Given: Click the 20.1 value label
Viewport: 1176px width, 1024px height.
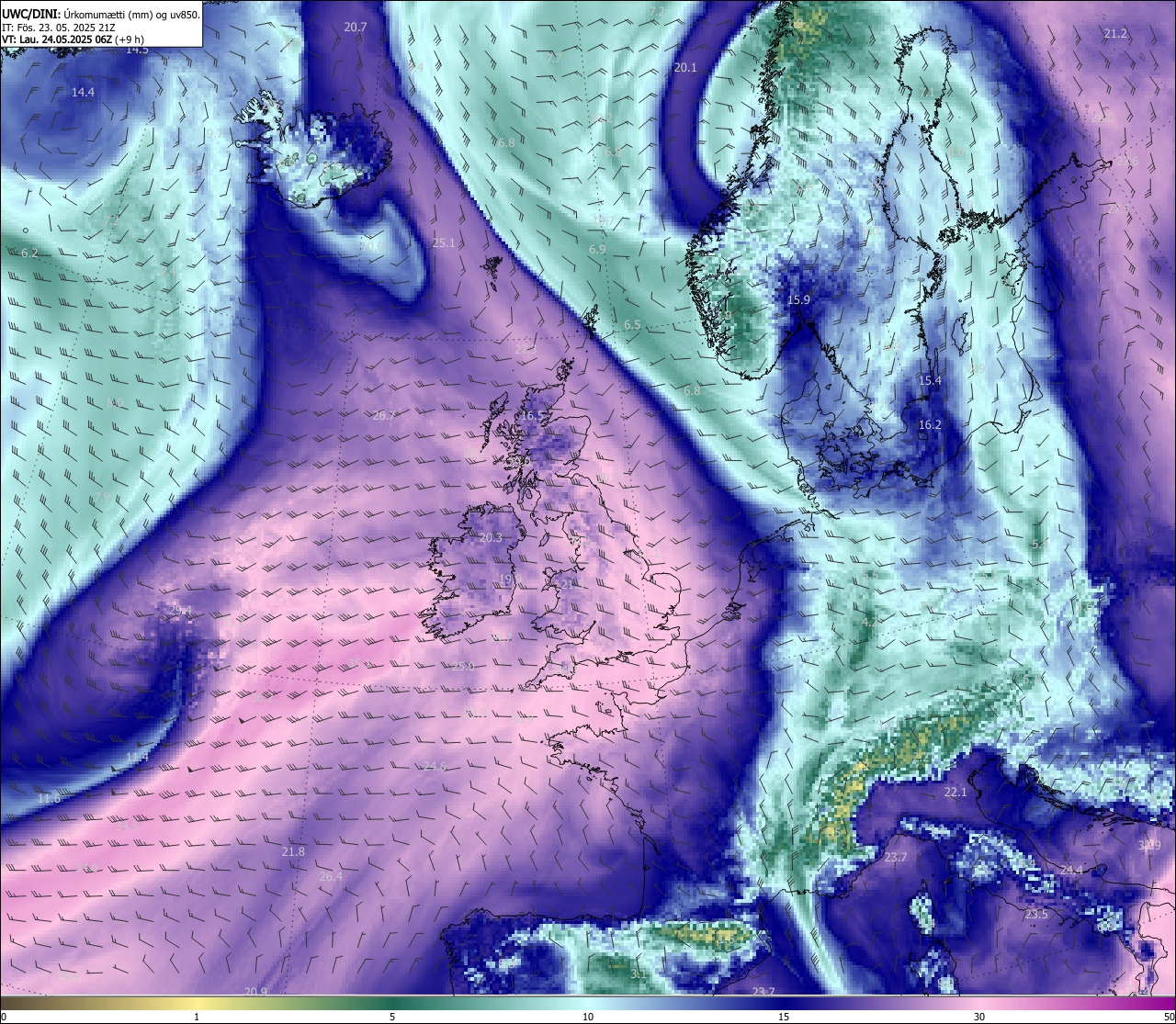Looking at the screenshot, I should [685, 68].
